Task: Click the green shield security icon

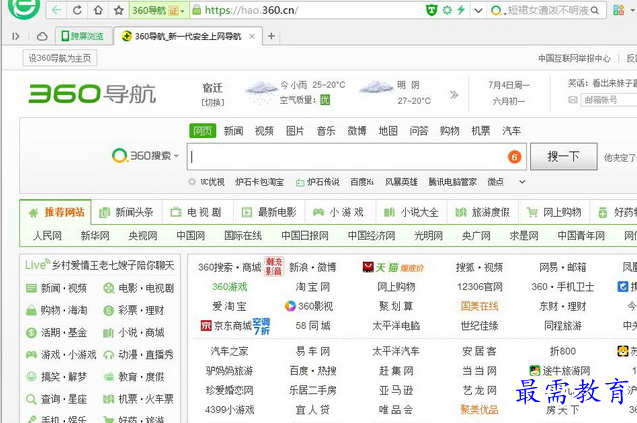Action: point(431,10)
